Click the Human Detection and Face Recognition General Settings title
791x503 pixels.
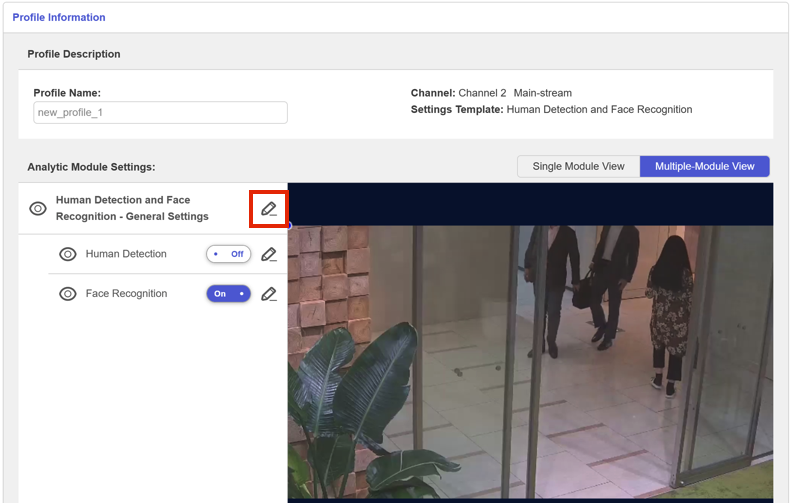(x=132, y=208)
